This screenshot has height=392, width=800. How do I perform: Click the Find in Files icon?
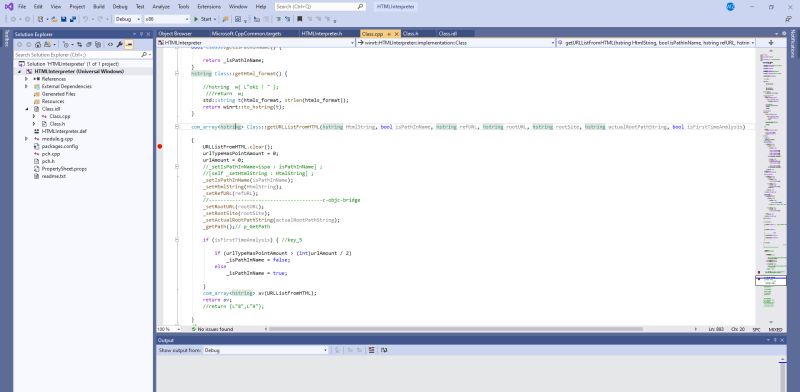(x=225, y=19)
